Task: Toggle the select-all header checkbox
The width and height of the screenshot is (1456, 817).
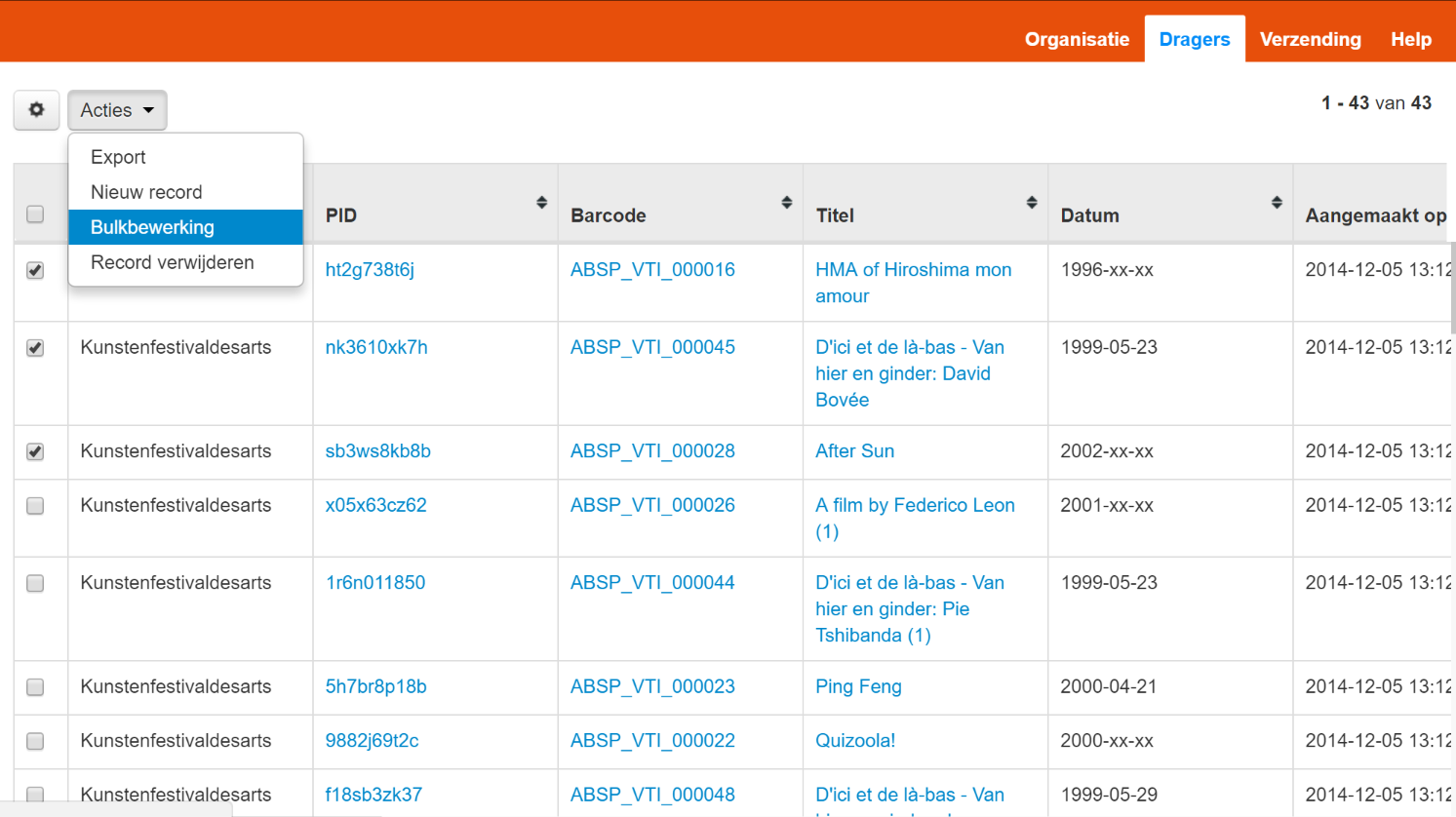Action: pos(35,214)
